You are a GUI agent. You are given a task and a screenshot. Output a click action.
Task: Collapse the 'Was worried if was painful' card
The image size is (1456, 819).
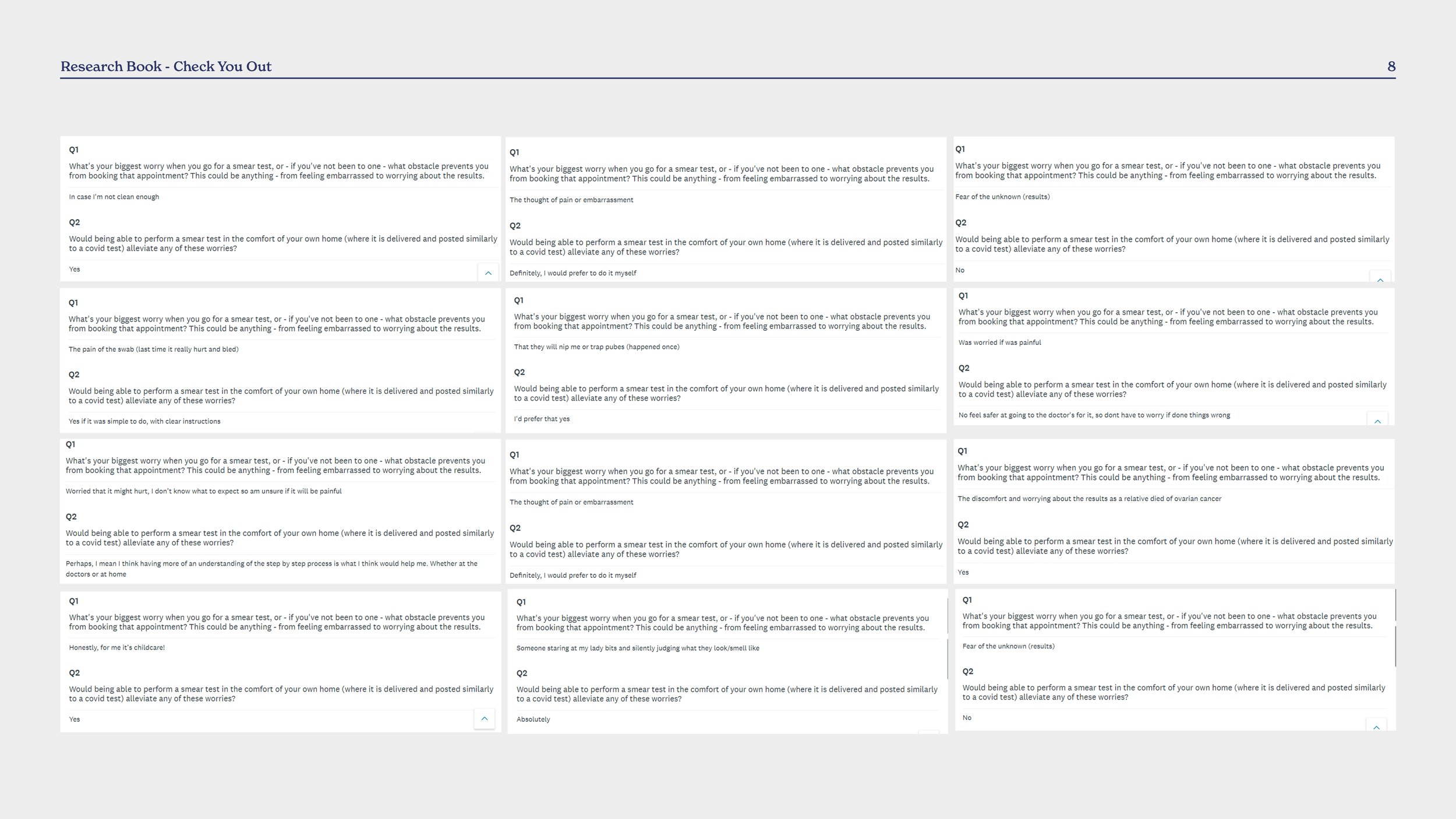(1377, 419)
